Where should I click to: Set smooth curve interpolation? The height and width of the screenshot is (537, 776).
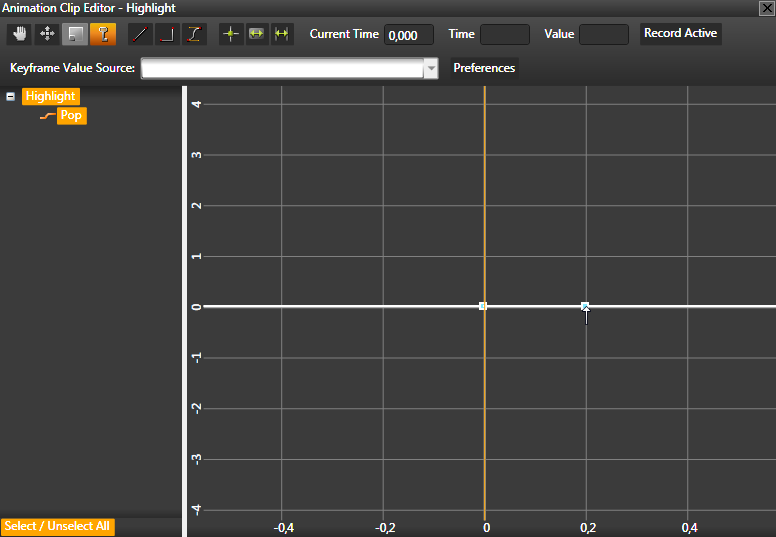point(194,34)
